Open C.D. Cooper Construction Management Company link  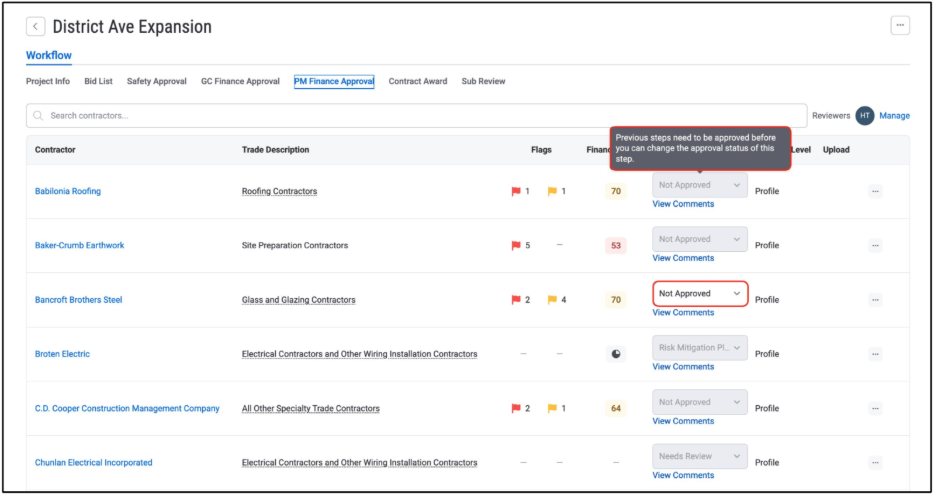tap(127, 408)
